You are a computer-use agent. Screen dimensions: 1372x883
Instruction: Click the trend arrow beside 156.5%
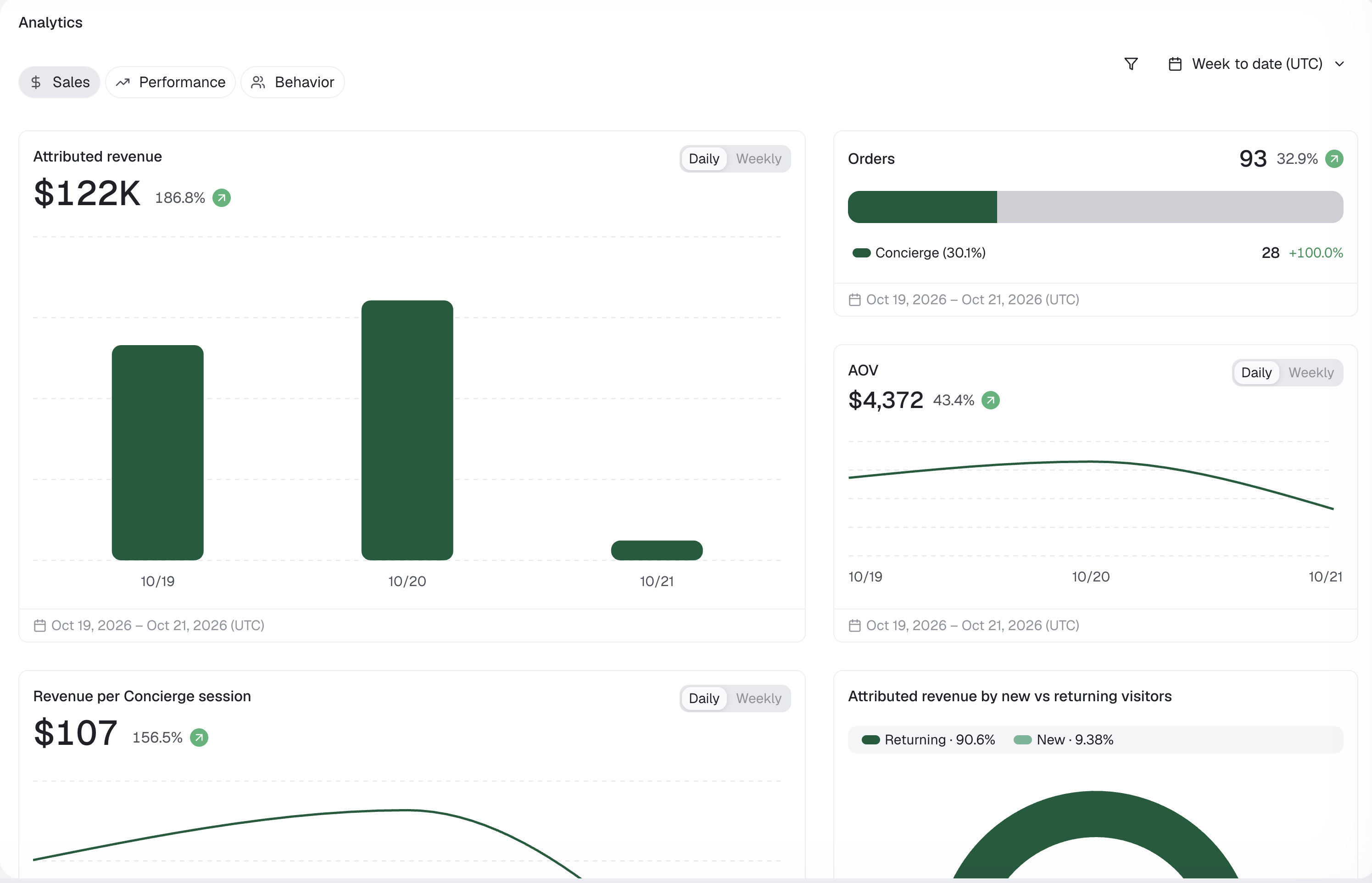tap(199, 738)
